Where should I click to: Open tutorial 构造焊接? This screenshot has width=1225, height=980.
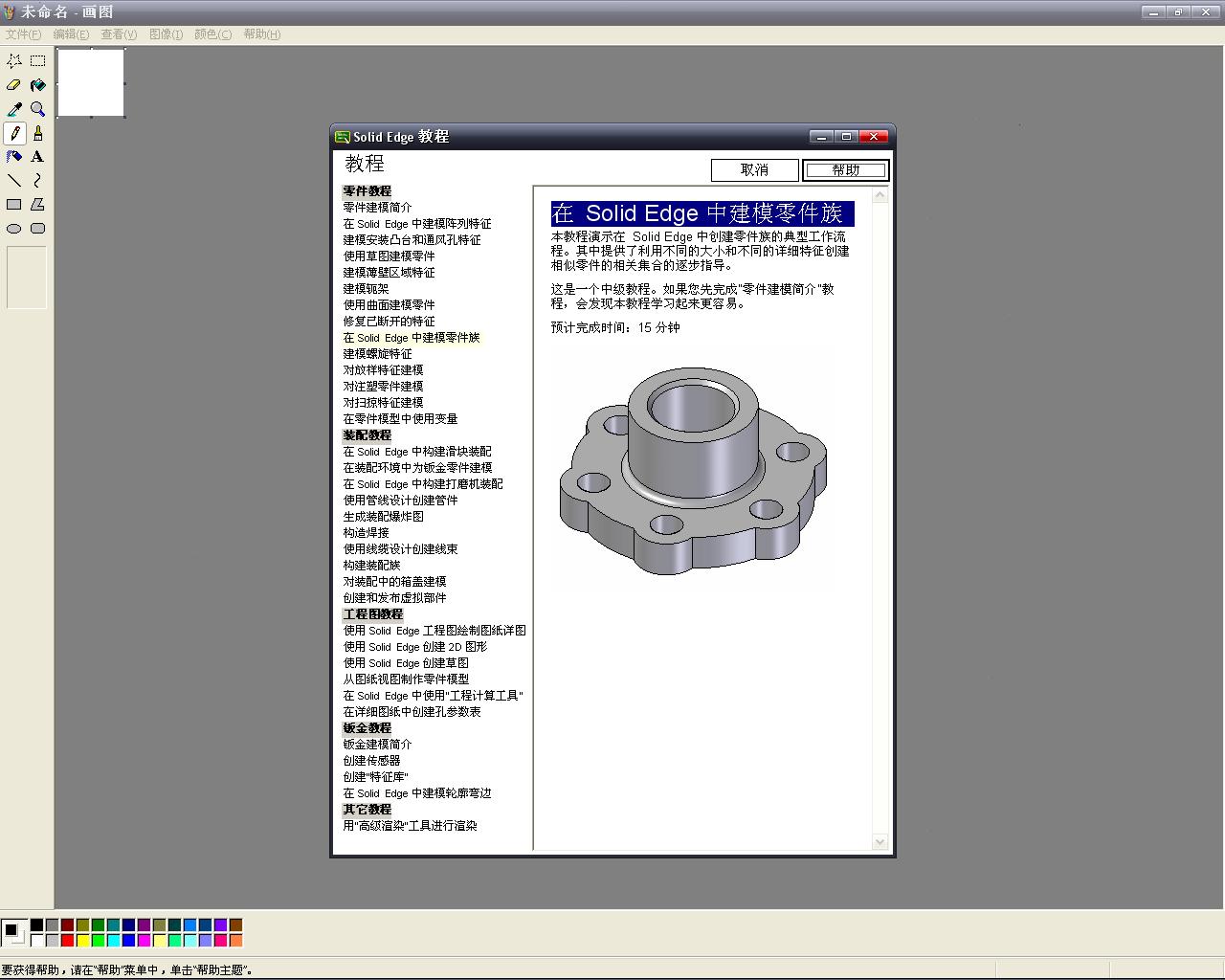tap(366, 533)
